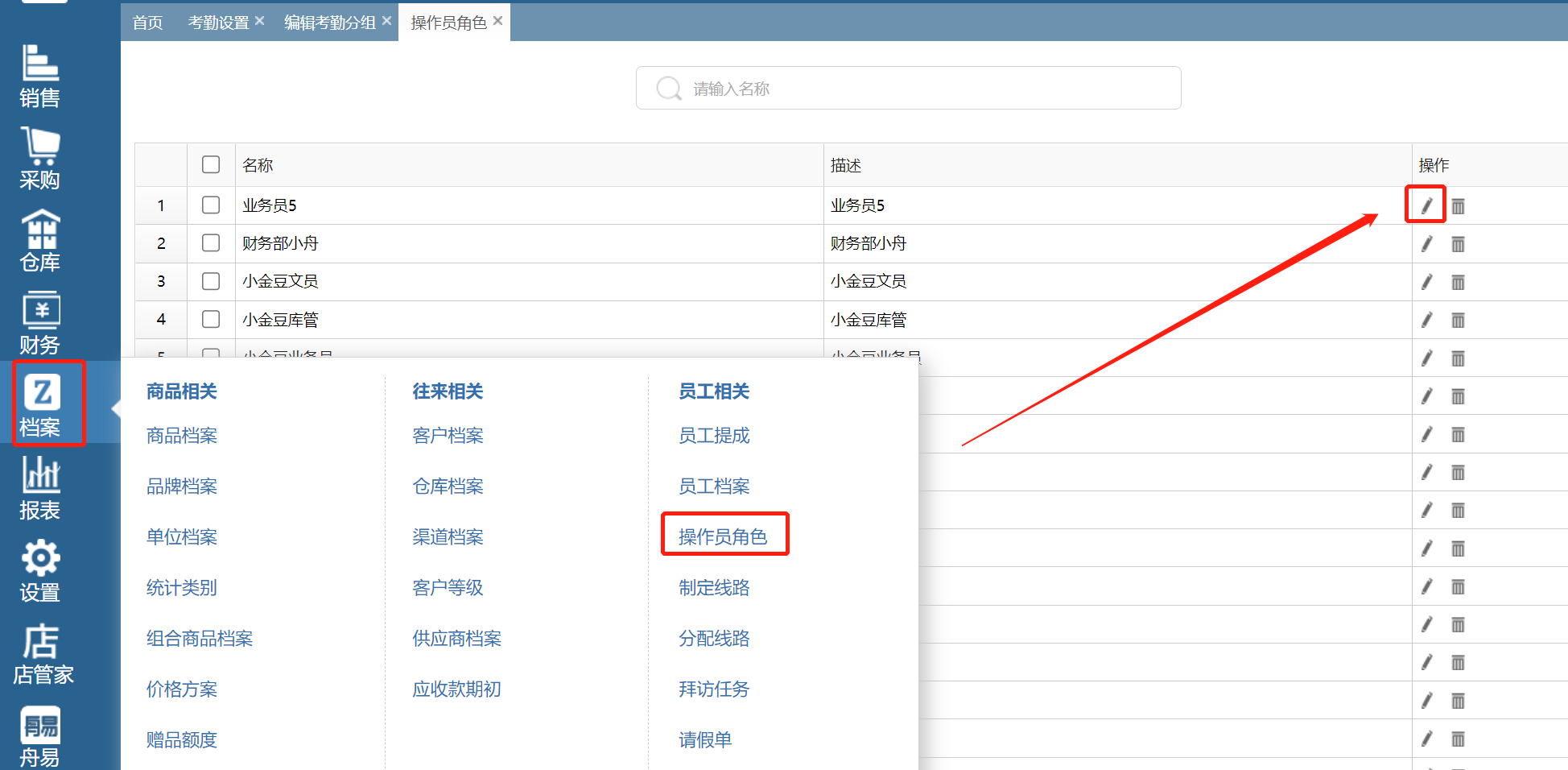Open the 设置 gear module
Image resolution: width=1568 pixels, height=770 pixels.
point(40,571)
